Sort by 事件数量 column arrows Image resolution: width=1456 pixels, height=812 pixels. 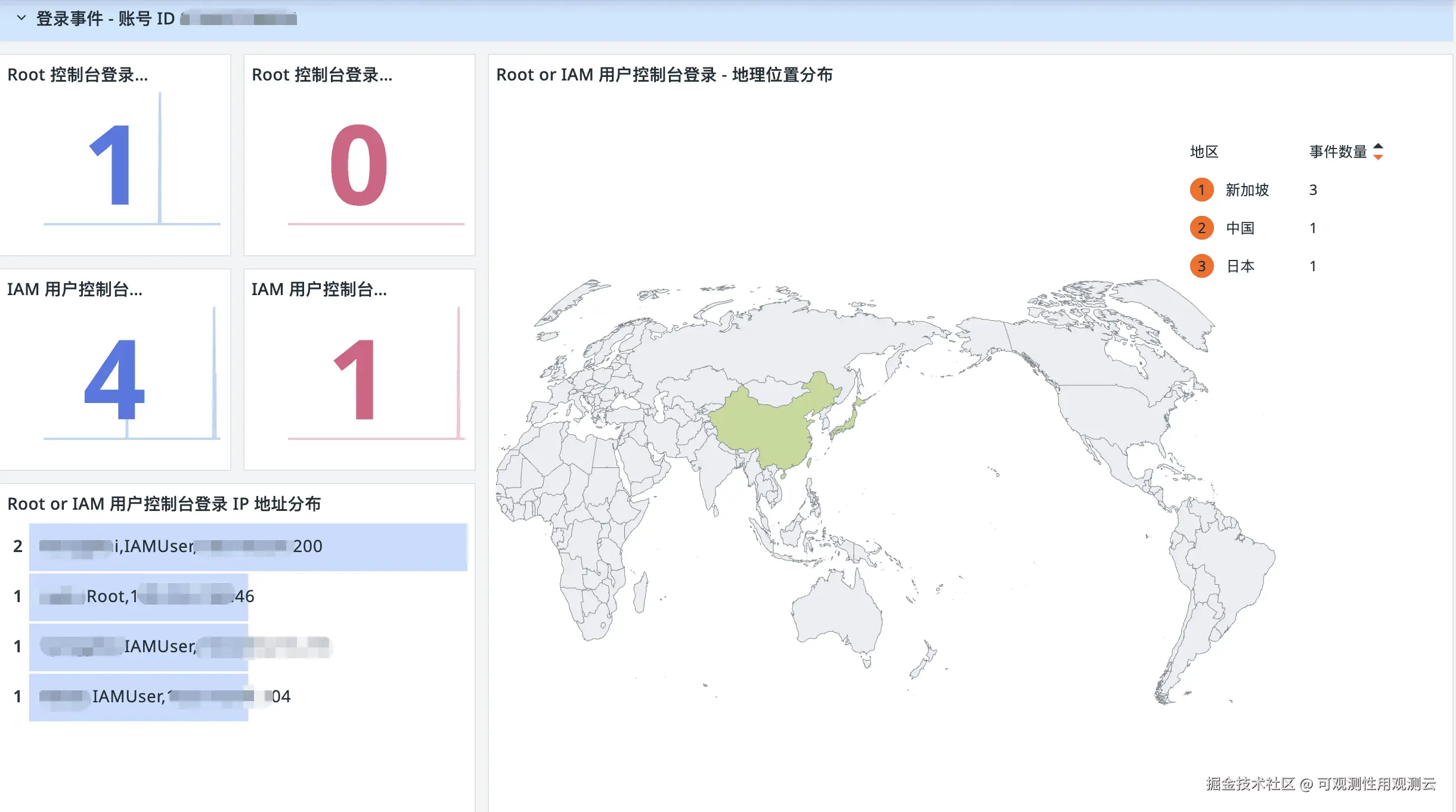point(1378,151)
